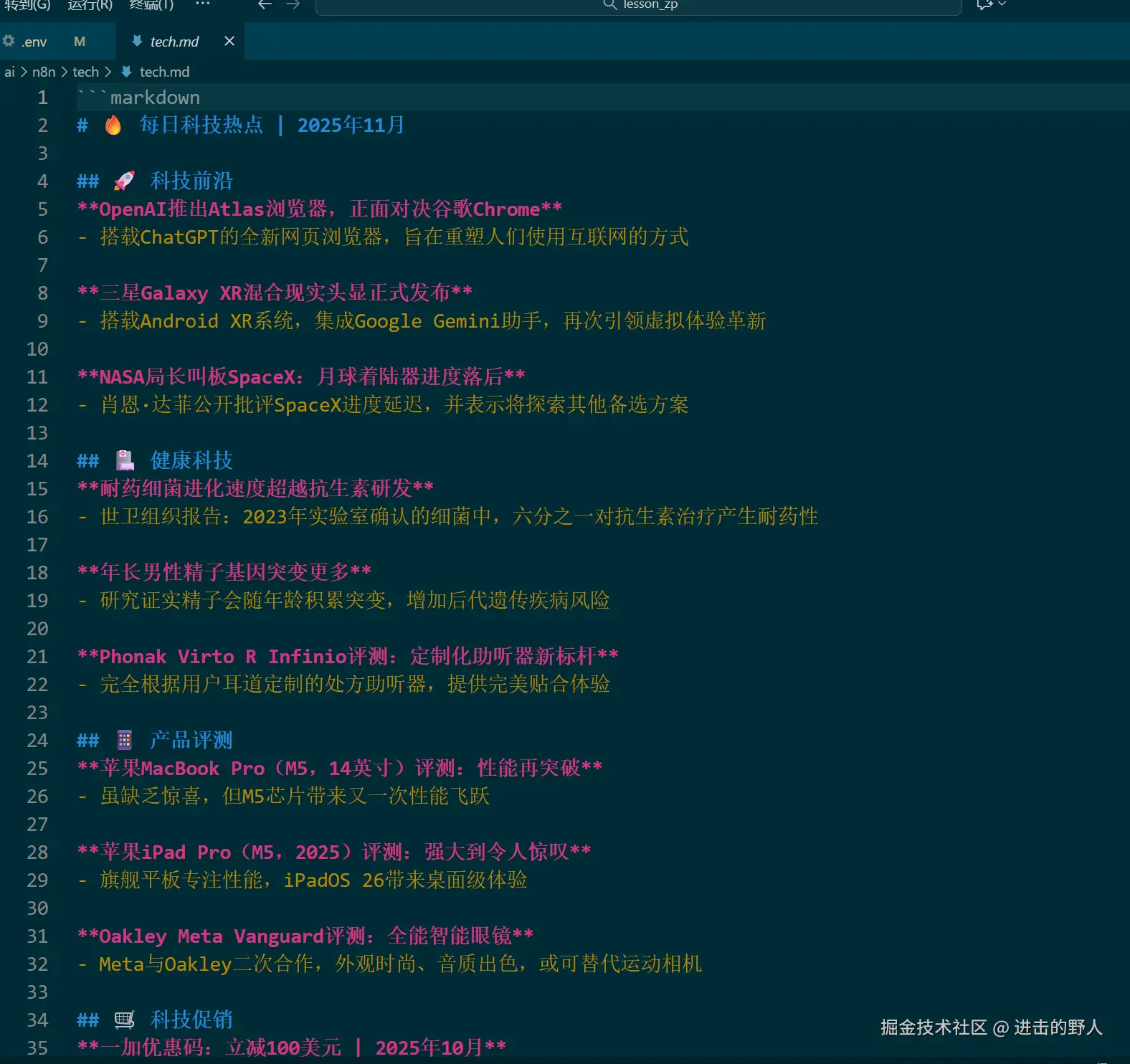Image resolution: width=1130 pixels, height=1064 pixels.
Task: Click line number 24 in gutter
Action: (37, 741)
